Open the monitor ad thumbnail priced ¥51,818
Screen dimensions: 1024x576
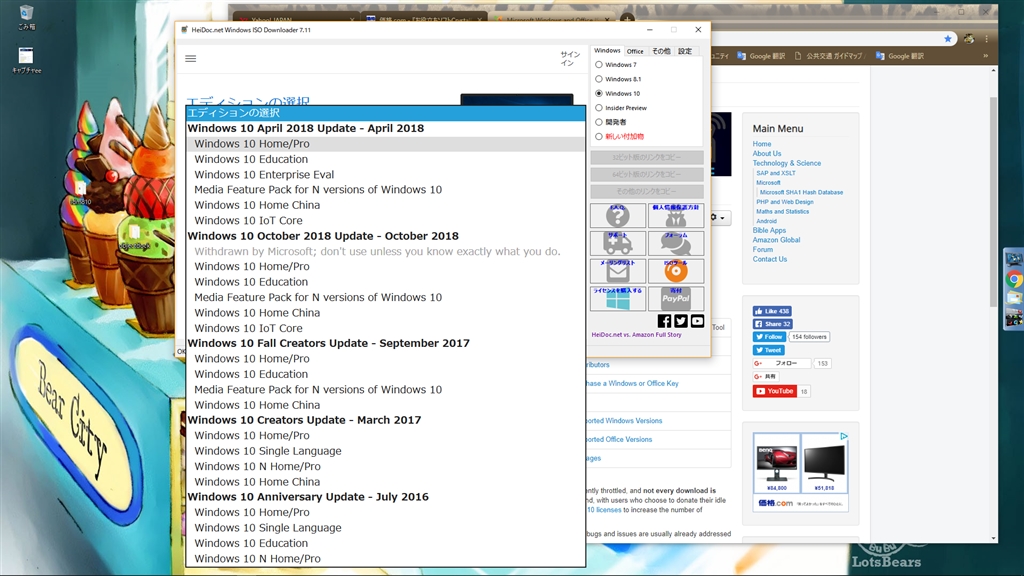(824, 463)
